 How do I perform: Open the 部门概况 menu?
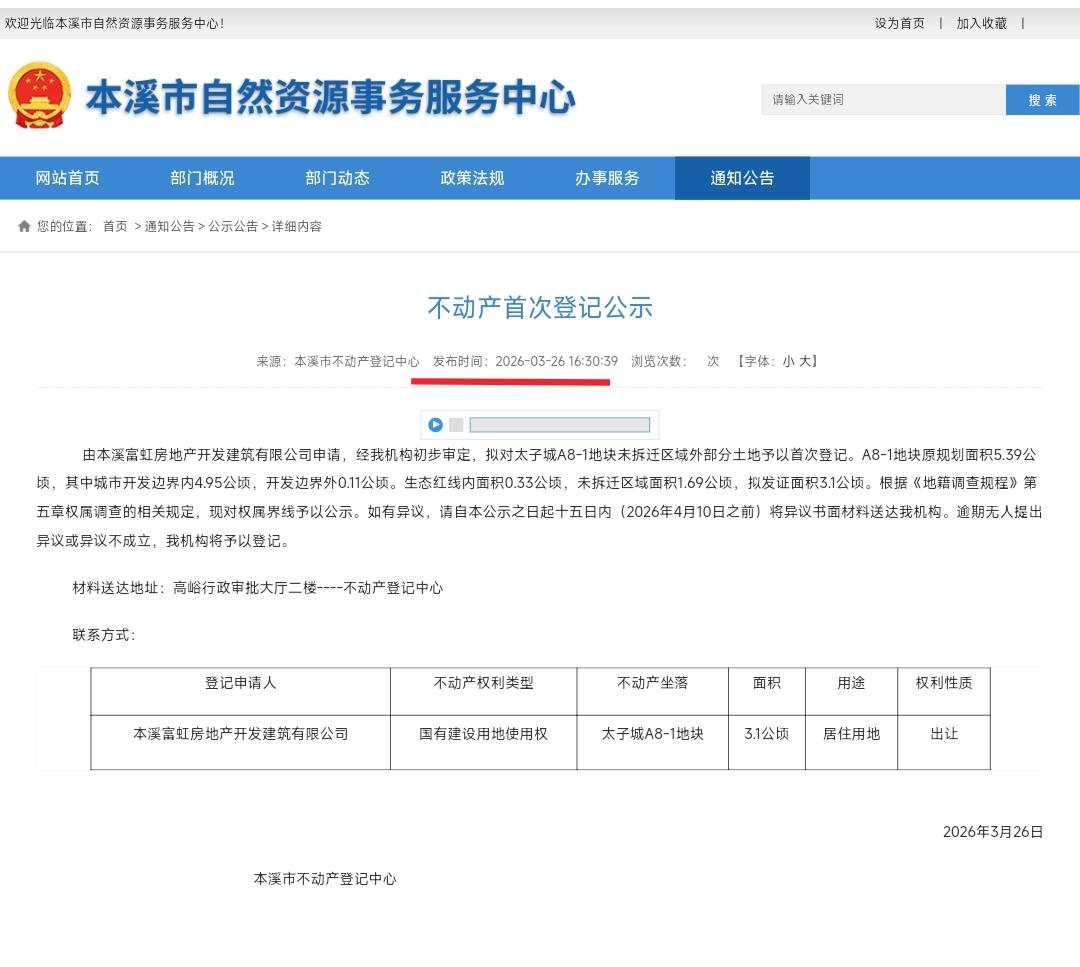202,177
